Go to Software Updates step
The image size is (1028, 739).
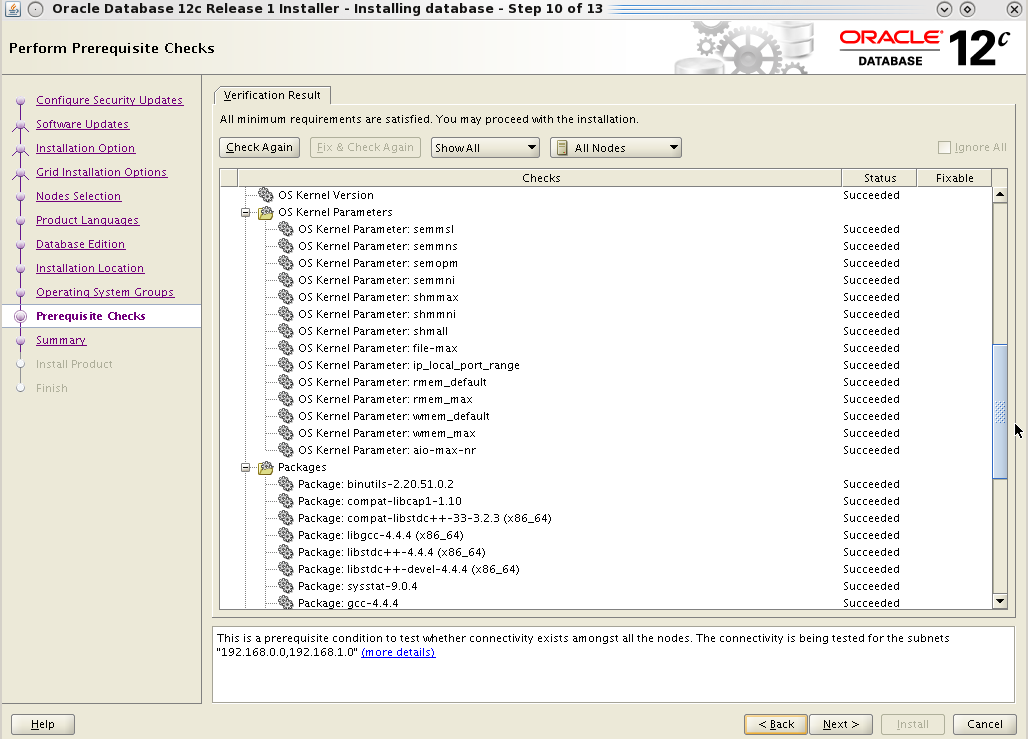[x=83, y=124]
